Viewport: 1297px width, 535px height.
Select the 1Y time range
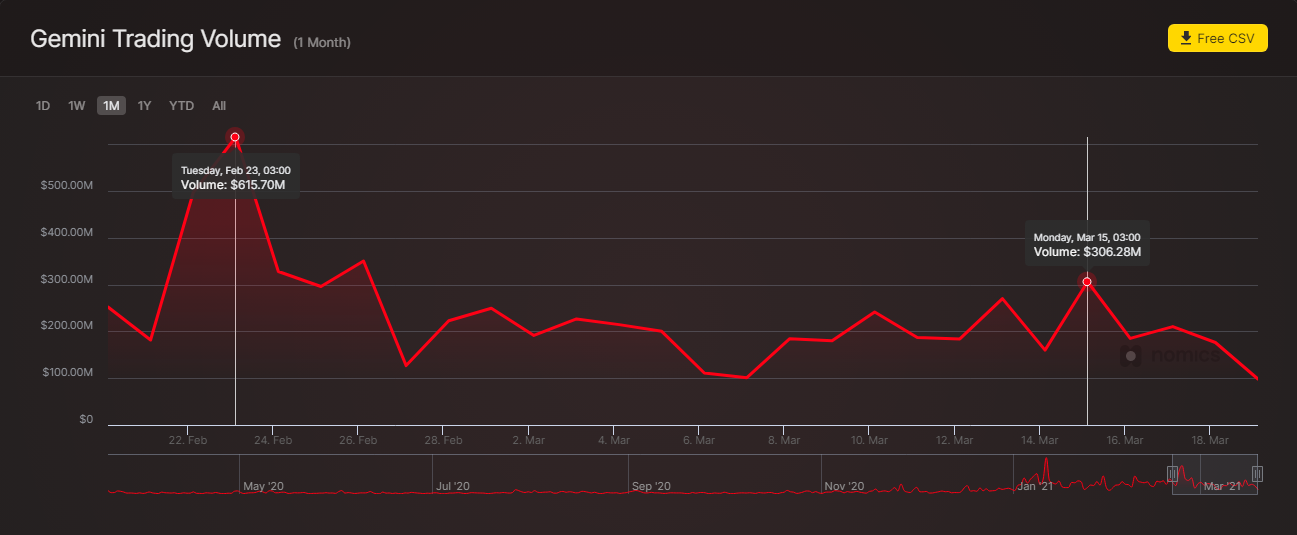[144, 106]
